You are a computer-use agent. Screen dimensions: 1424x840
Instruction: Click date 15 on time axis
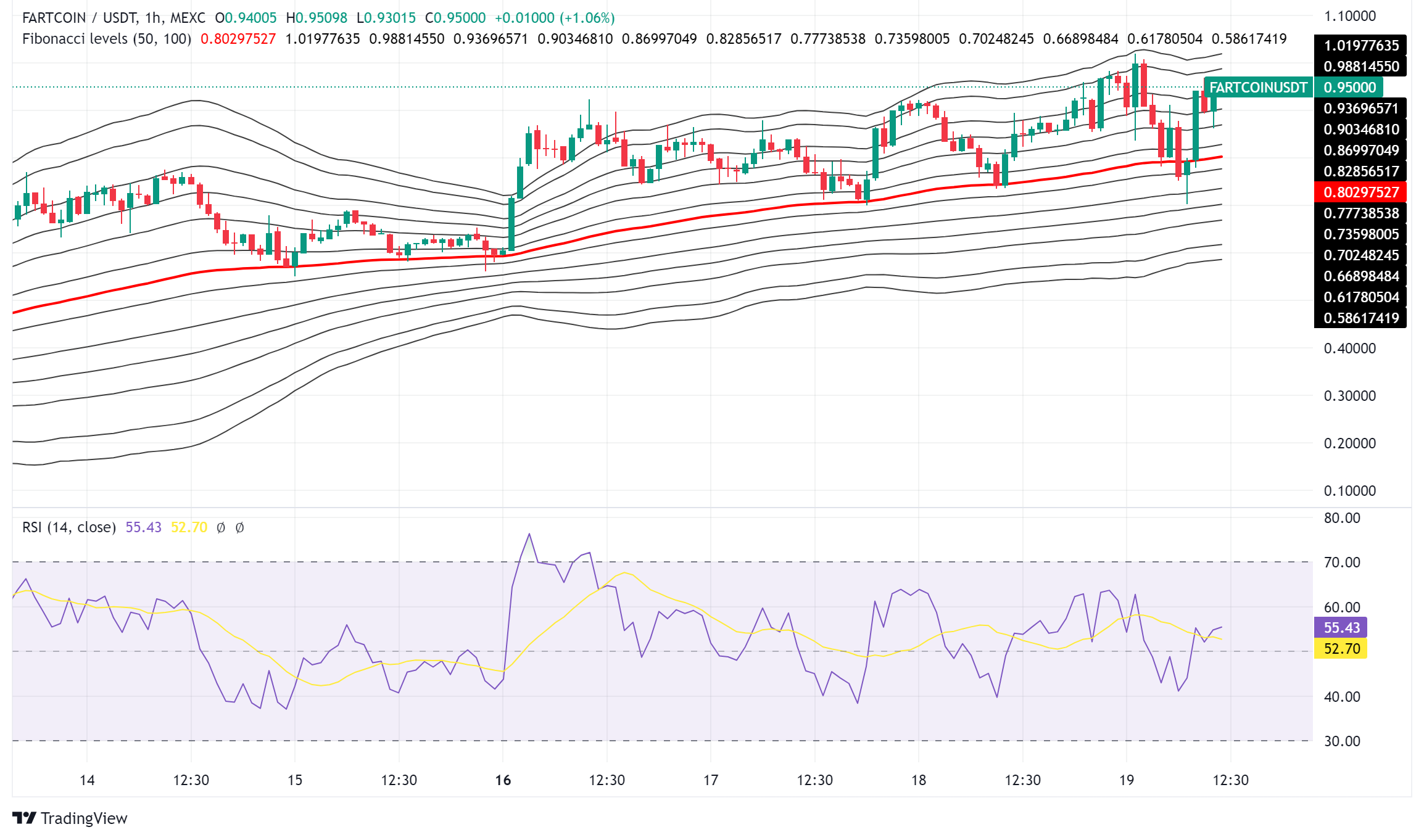tap(295, 780)
